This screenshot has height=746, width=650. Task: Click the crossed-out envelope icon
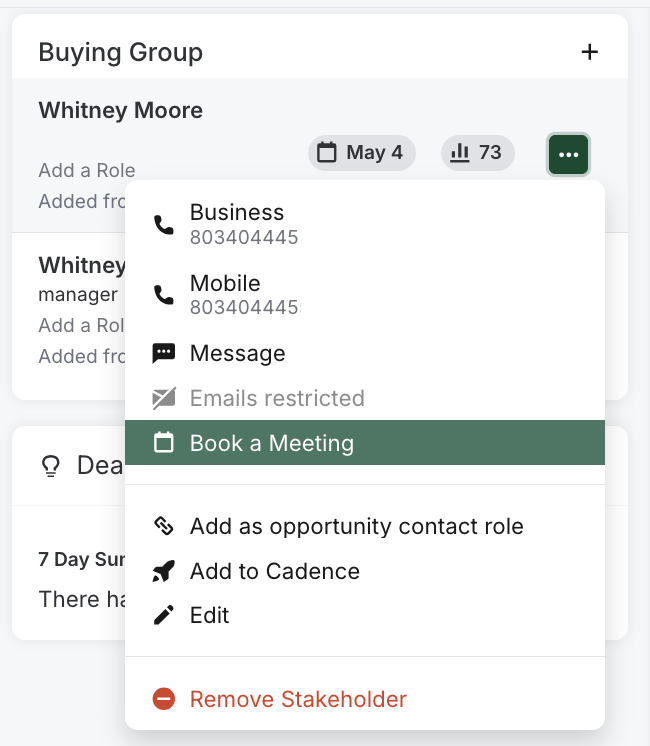(164, 398)
